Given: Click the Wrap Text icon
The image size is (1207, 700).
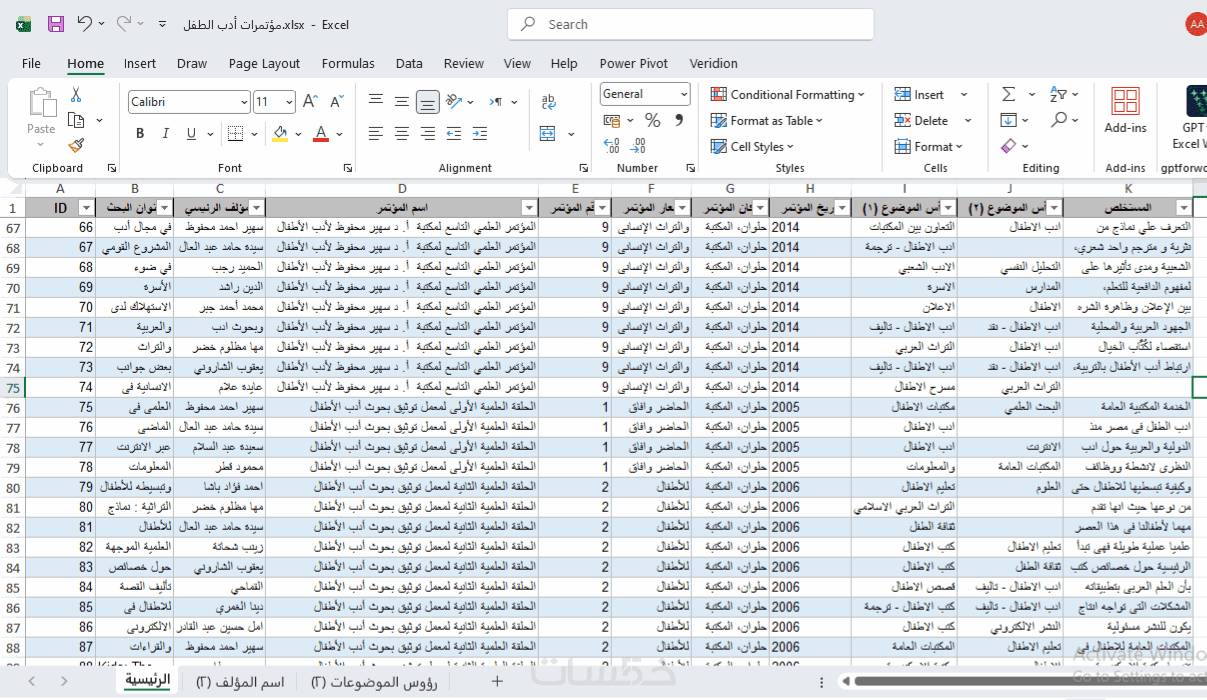Looking at the screenshot, I should 548,102.
